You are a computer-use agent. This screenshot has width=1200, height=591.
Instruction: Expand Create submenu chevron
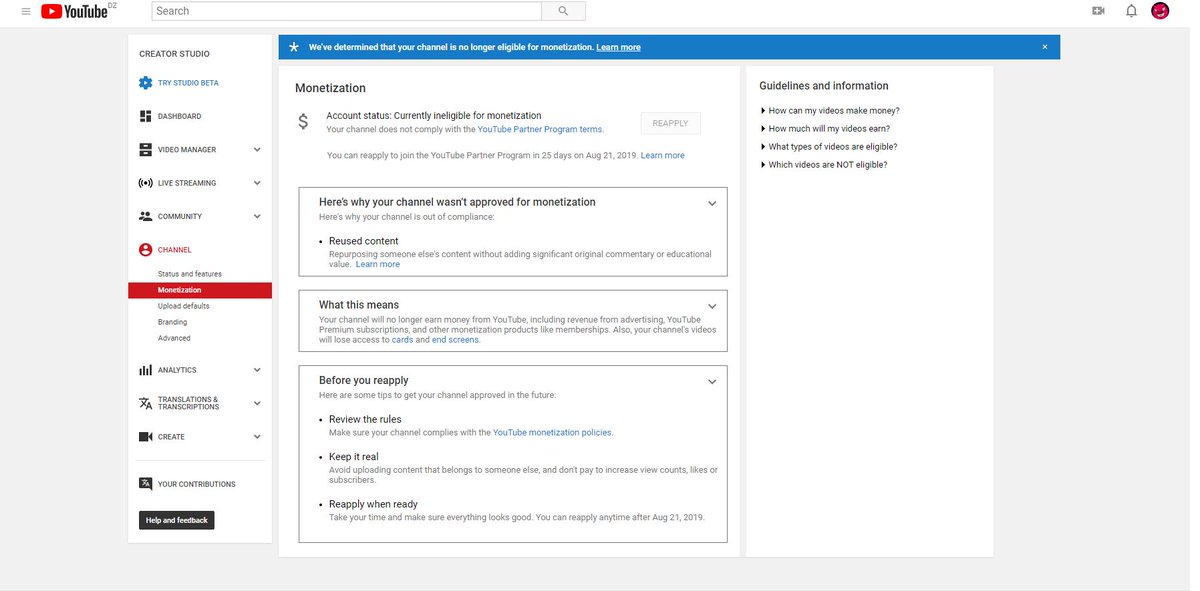pyautogui.click(x=257, y=437)
